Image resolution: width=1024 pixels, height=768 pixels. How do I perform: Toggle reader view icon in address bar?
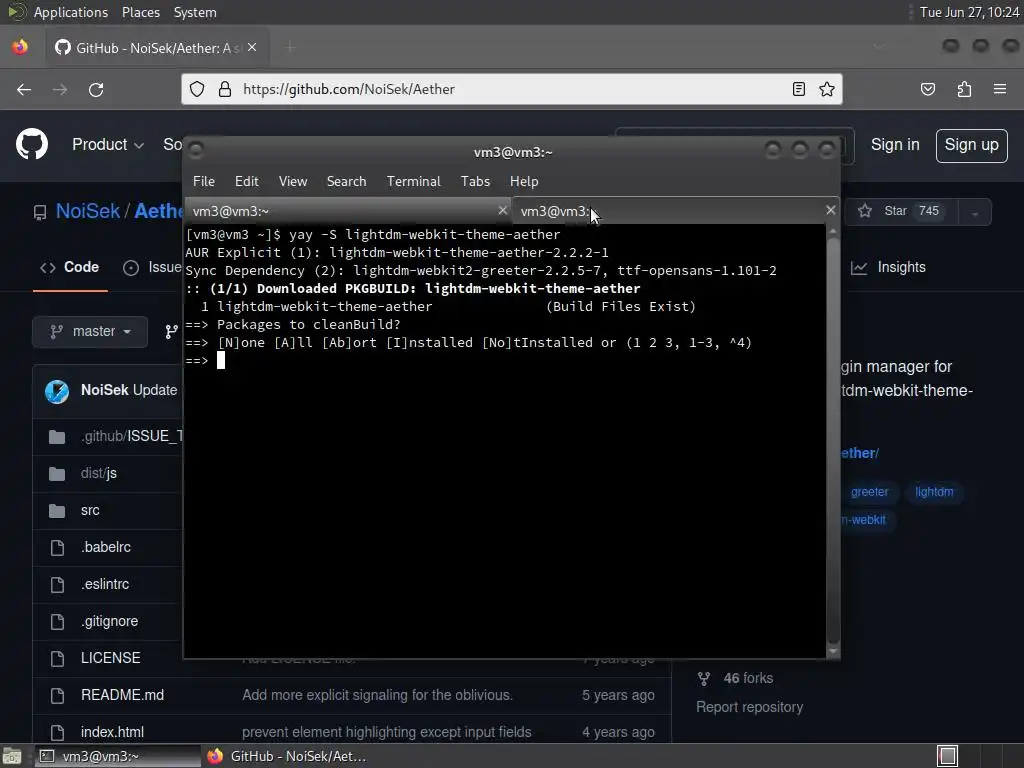[x=799, y=89]
